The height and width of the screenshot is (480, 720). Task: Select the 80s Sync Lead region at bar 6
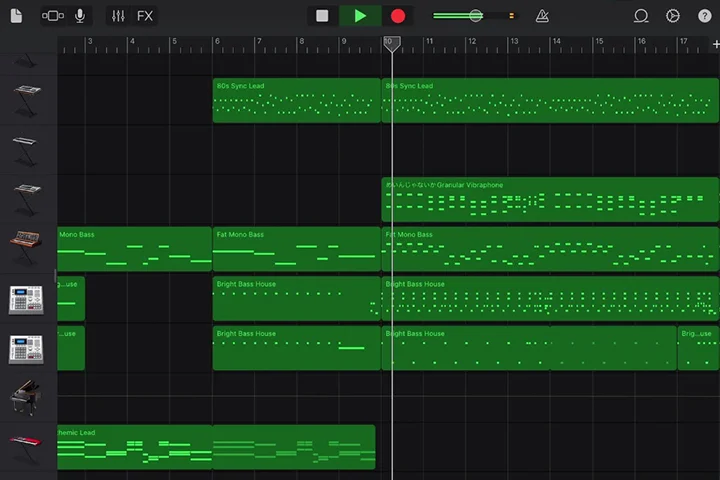[297, 100]
